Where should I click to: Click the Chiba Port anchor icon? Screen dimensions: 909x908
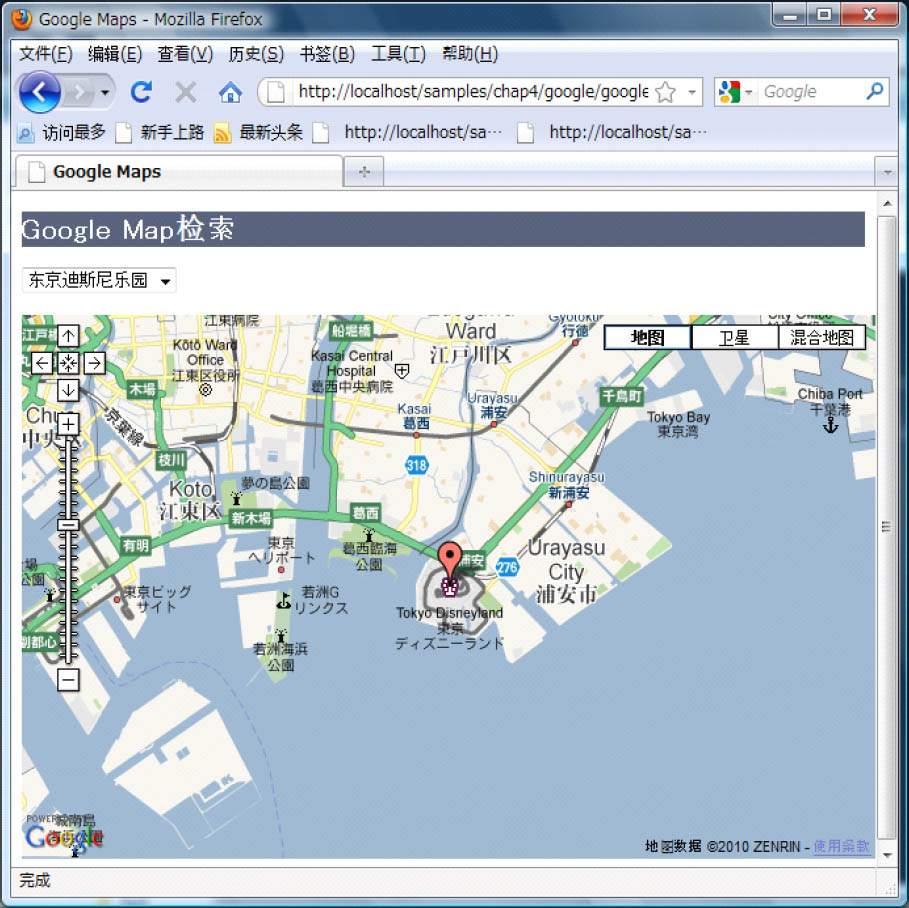(x=831, y=426)
